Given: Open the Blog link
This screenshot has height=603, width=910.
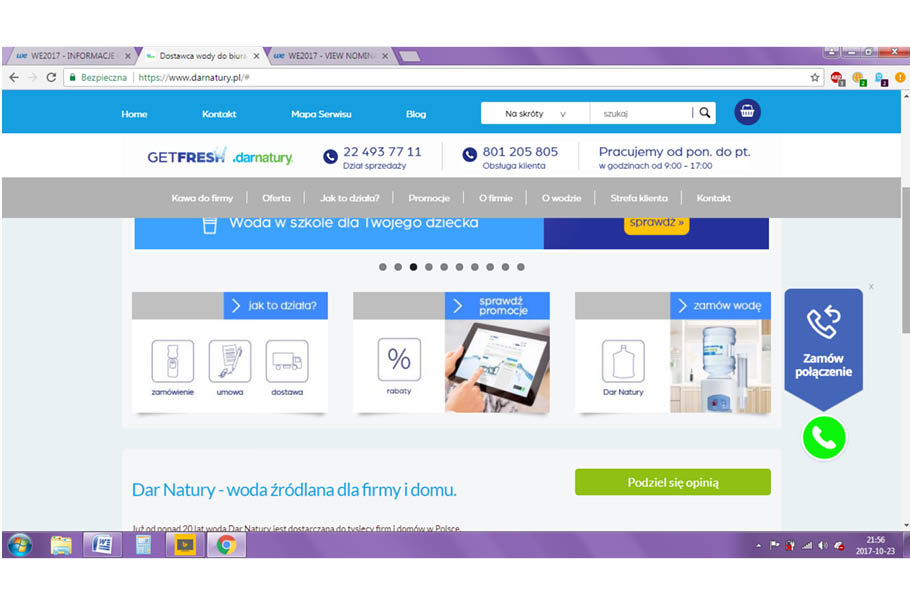Looking at the screenshot, I should (x=416, y=114).
